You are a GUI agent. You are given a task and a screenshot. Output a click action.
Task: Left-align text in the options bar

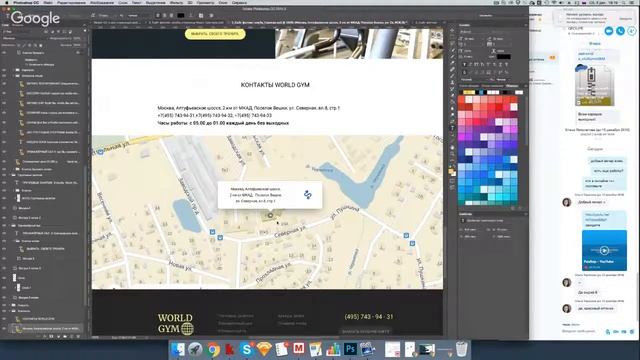[158, 16]
